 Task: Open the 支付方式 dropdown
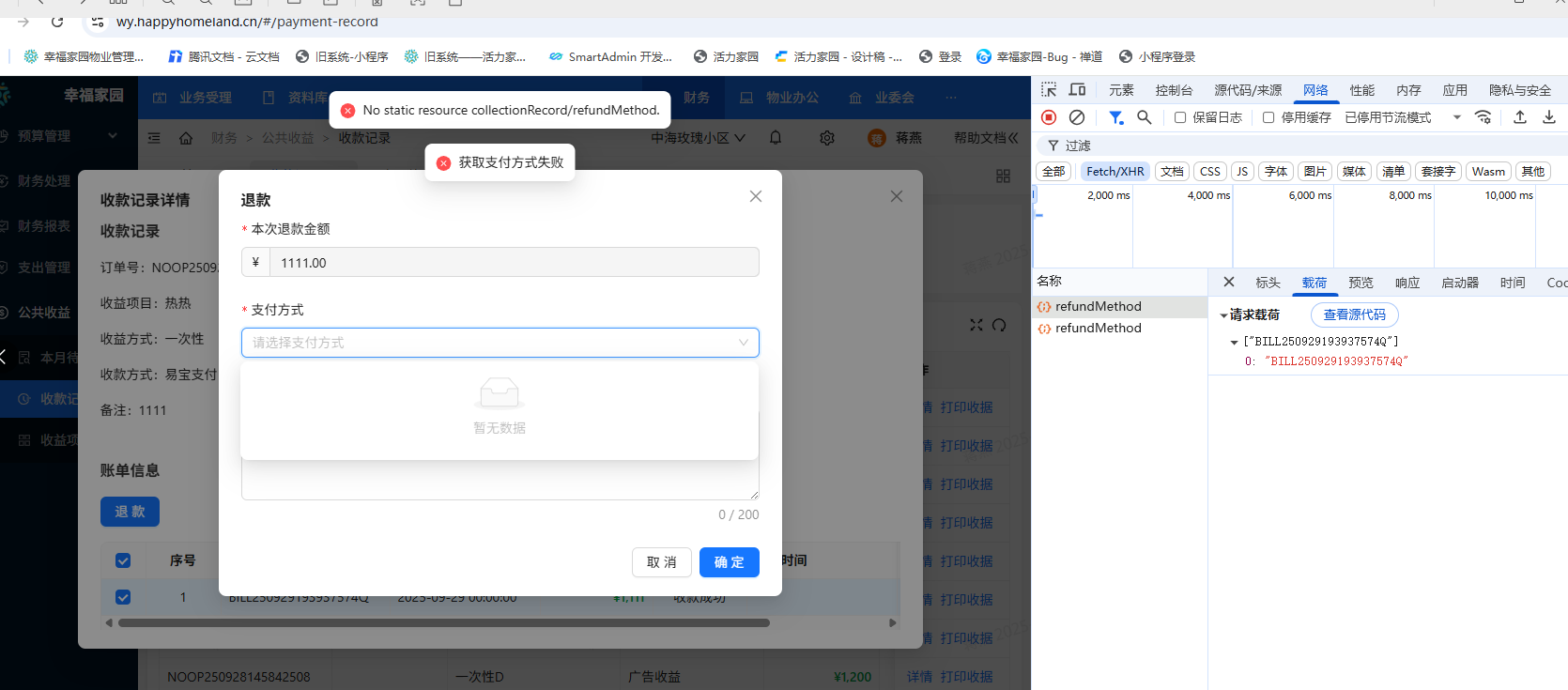pyautogui.click(x=500, y=343)
